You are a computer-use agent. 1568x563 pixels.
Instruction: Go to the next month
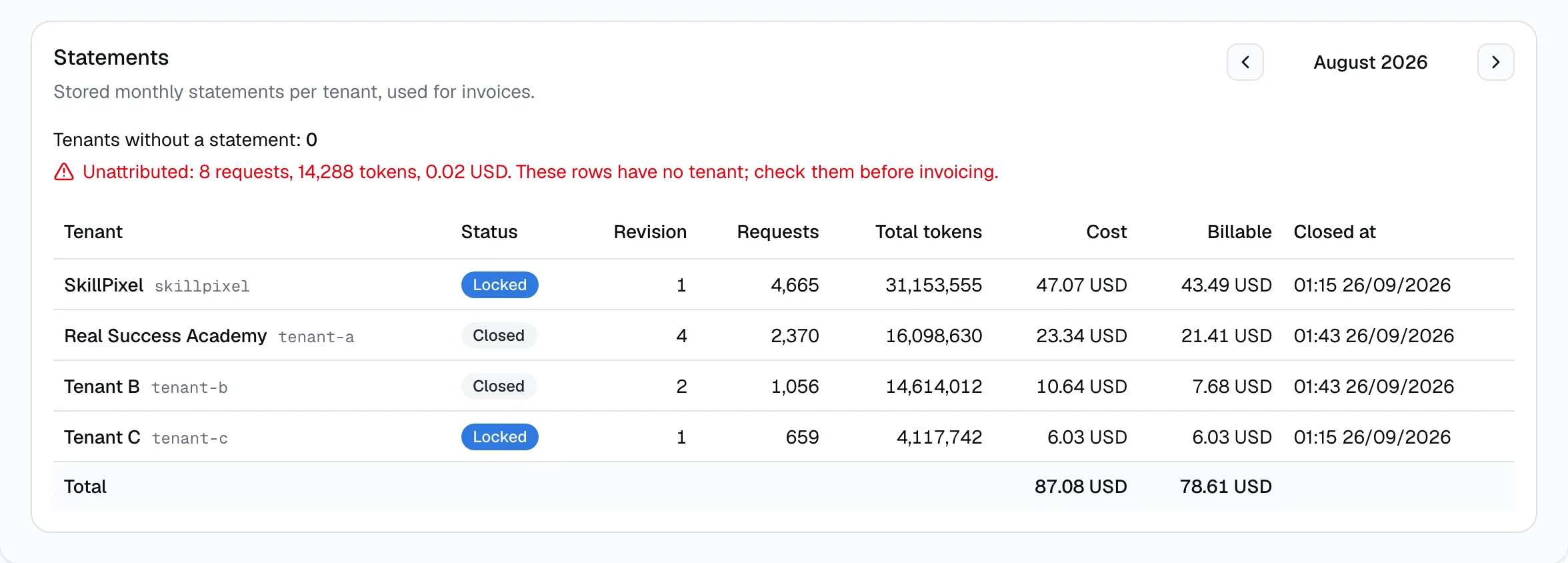coord(1495,62)
